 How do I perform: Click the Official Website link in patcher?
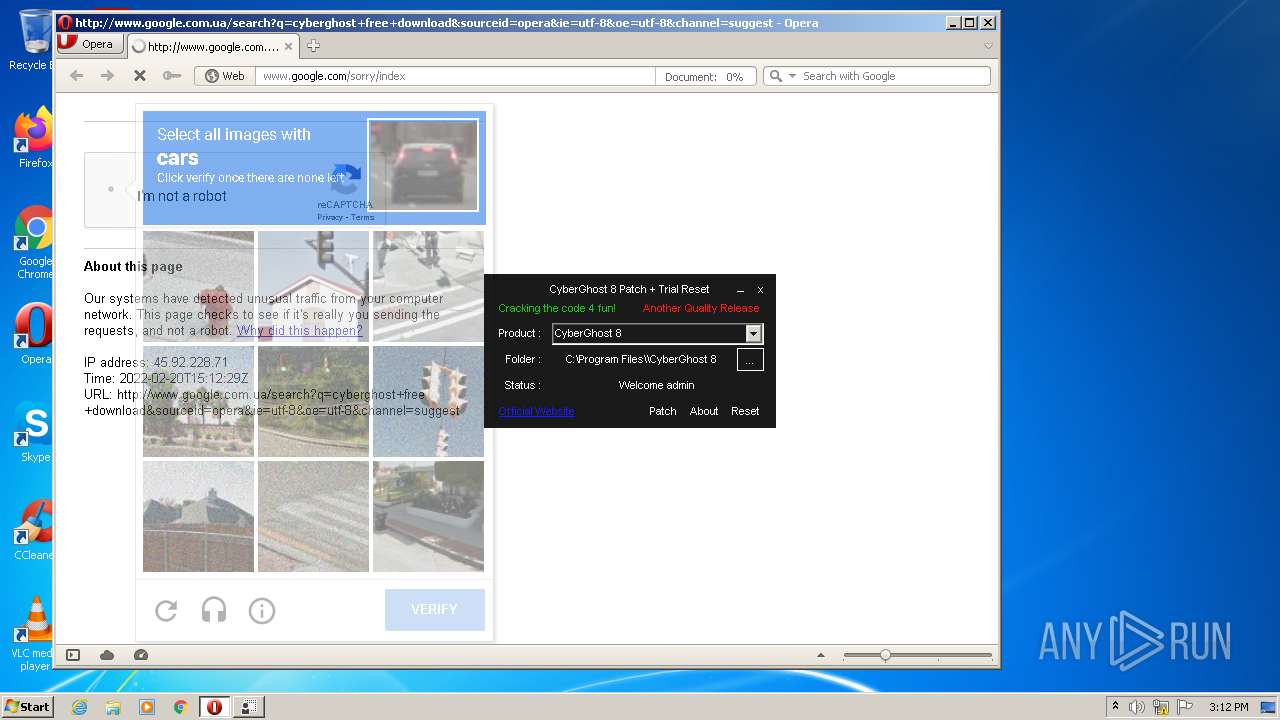(536, 411)
